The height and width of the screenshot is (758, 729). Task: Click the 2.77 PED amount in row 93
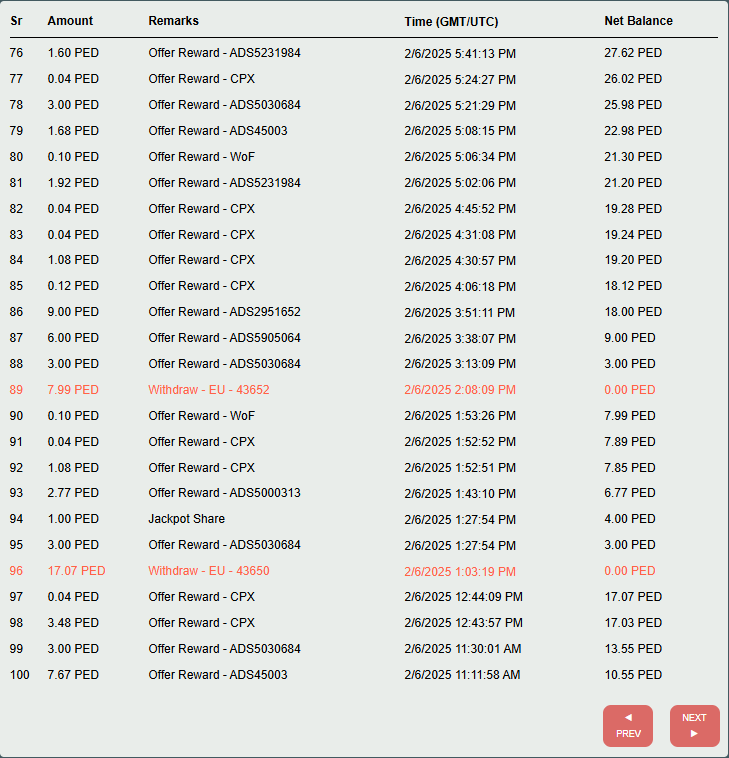point(73,493)
